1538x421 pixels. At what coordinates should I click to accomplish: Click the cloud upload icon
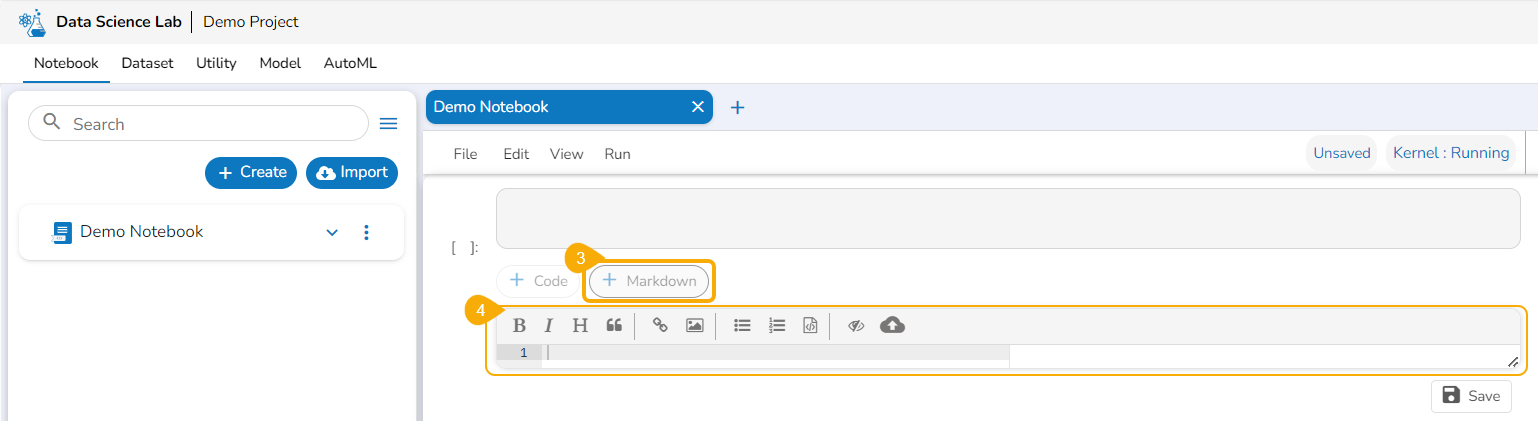click(x=892, y=325)
